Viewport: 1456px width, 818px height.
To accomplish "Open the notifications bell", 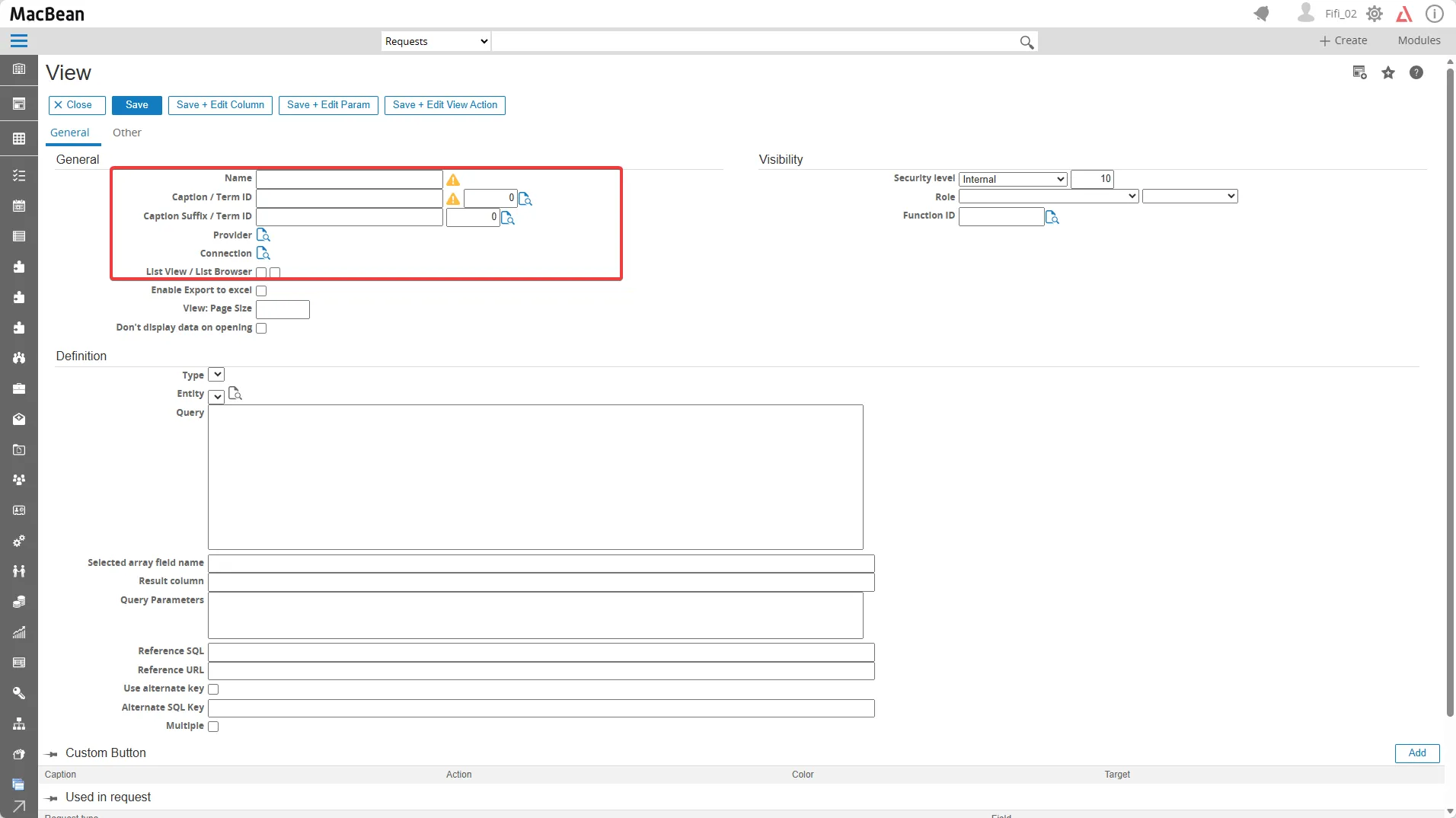I will 1262,14.
